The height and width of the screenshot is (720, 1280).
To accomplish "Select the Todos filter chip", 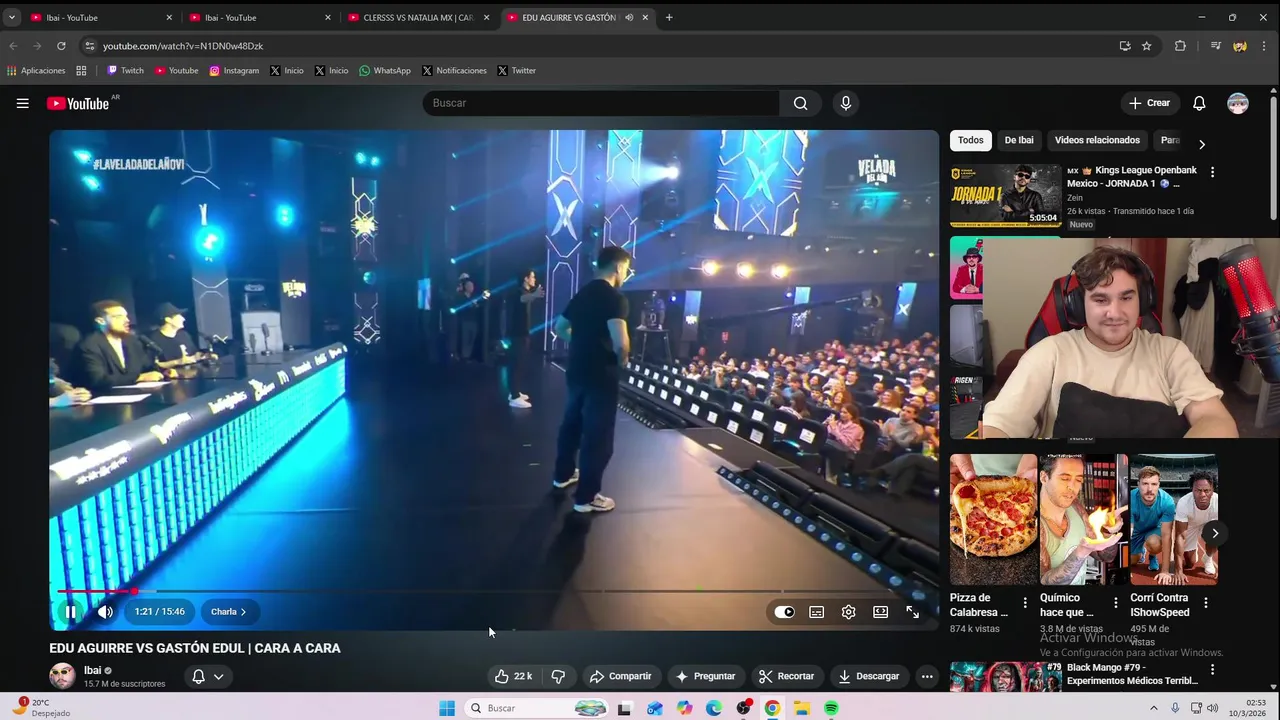I will (x=971, y=140).
